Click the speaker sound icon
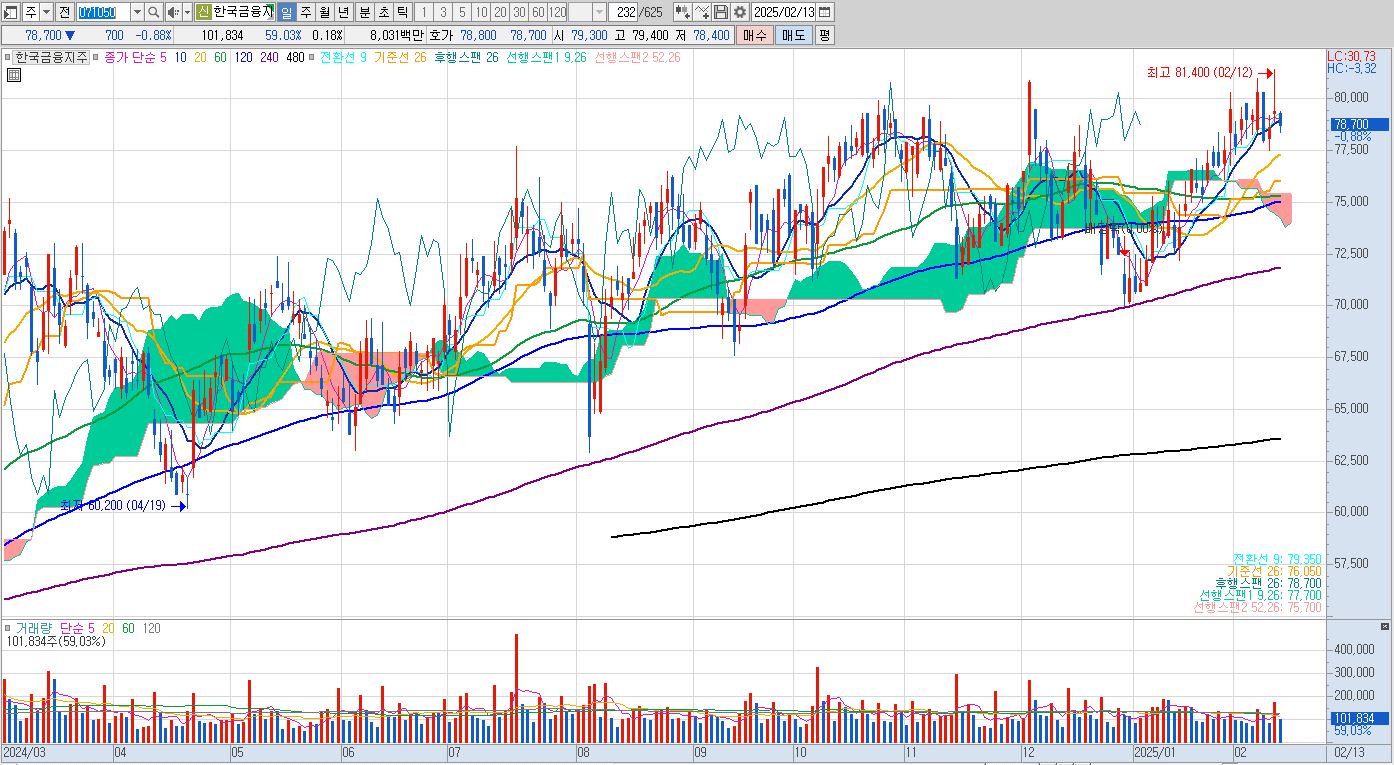This screenshot has height=765, width=1394. click(x=172, y=12)
